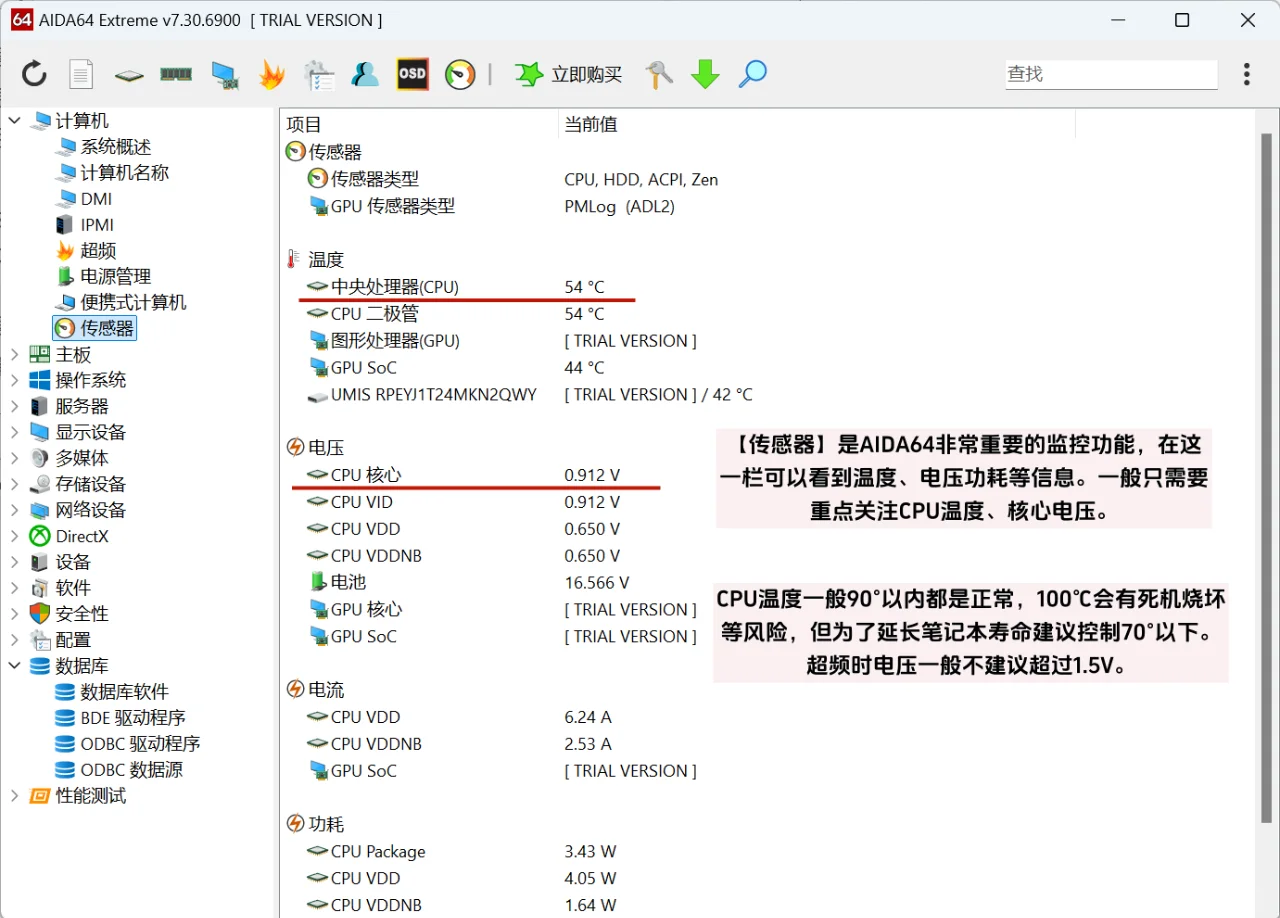
Task: Expand the 显示设备 tree node
Action: point(14,432)
